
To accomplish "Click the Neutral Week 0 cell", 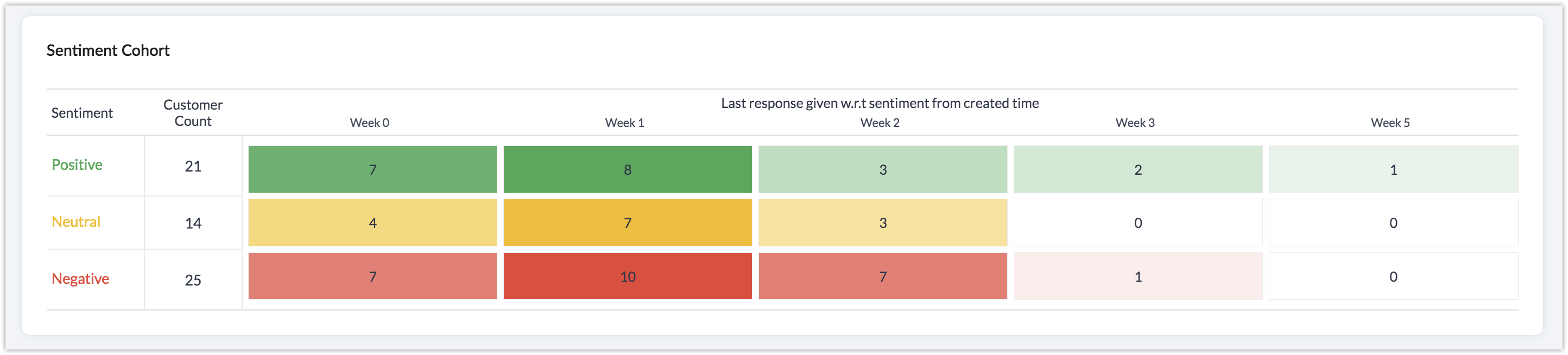I will pyautogui.click(x=372, y=223).
